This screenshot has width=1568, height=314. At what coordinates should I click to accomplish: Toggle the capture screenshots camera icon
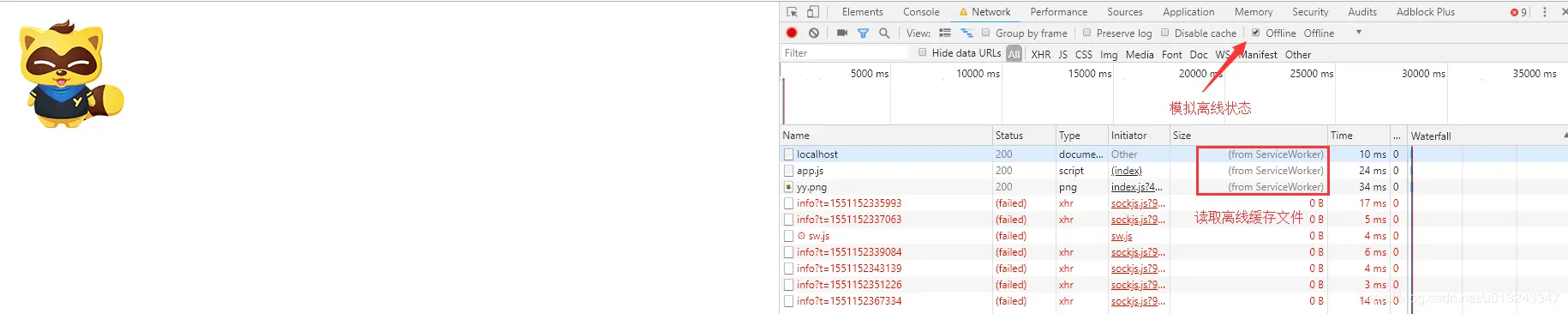click(x=842, y=33)
